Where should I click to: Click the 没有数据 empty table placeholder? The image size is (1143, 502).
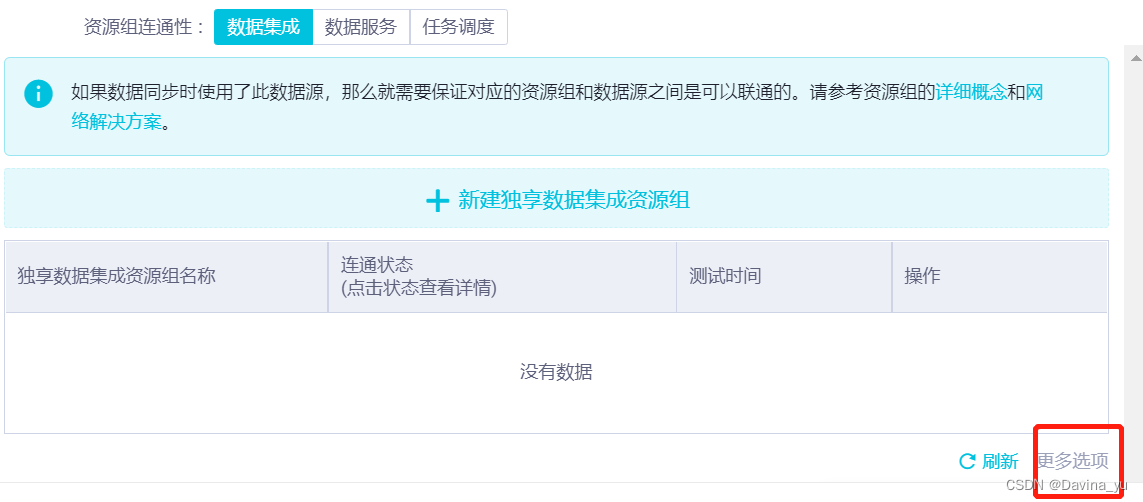point(556,372)
